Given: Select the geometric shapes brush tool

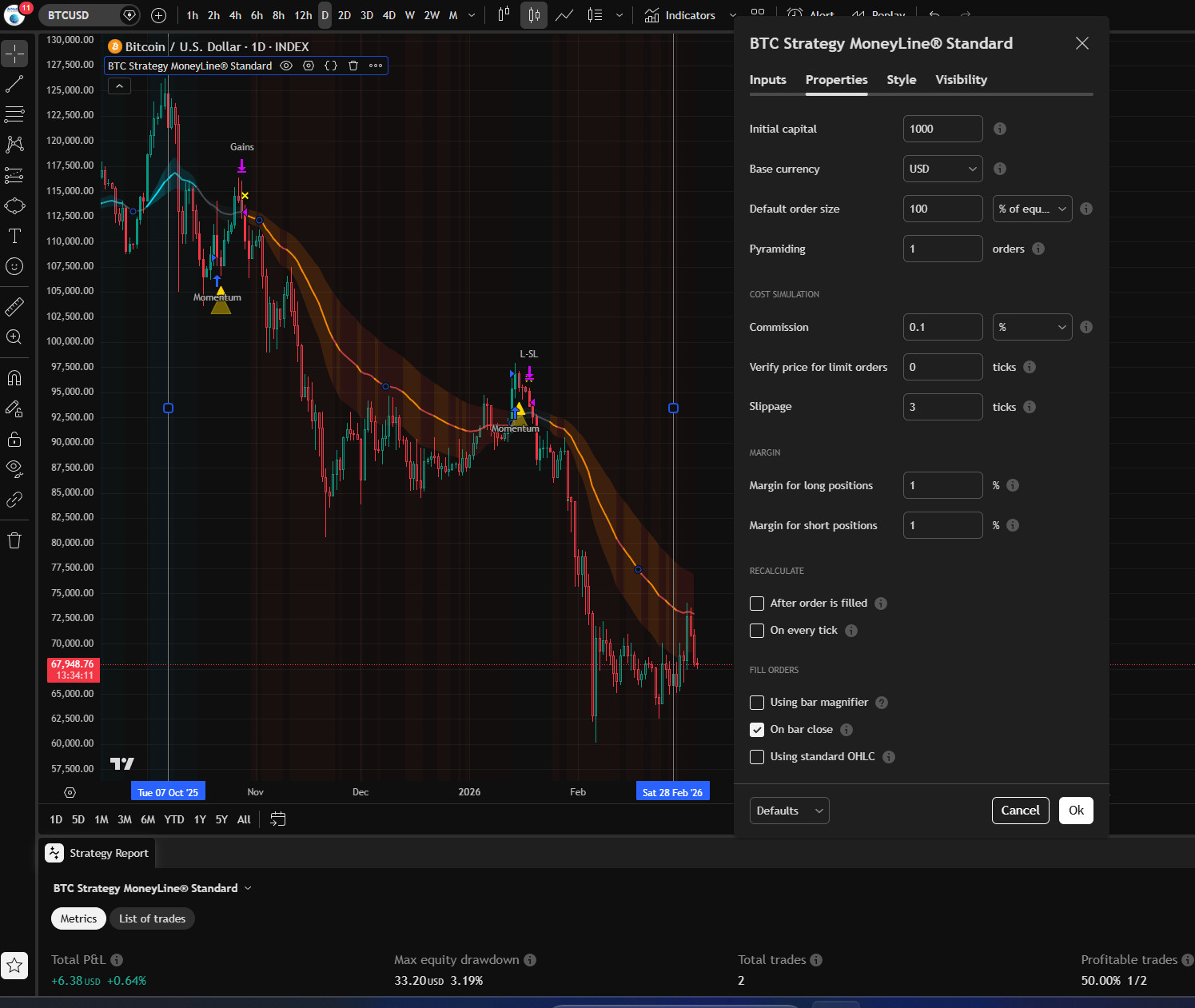Looking at the screenshot, I should tap(14, 205).
